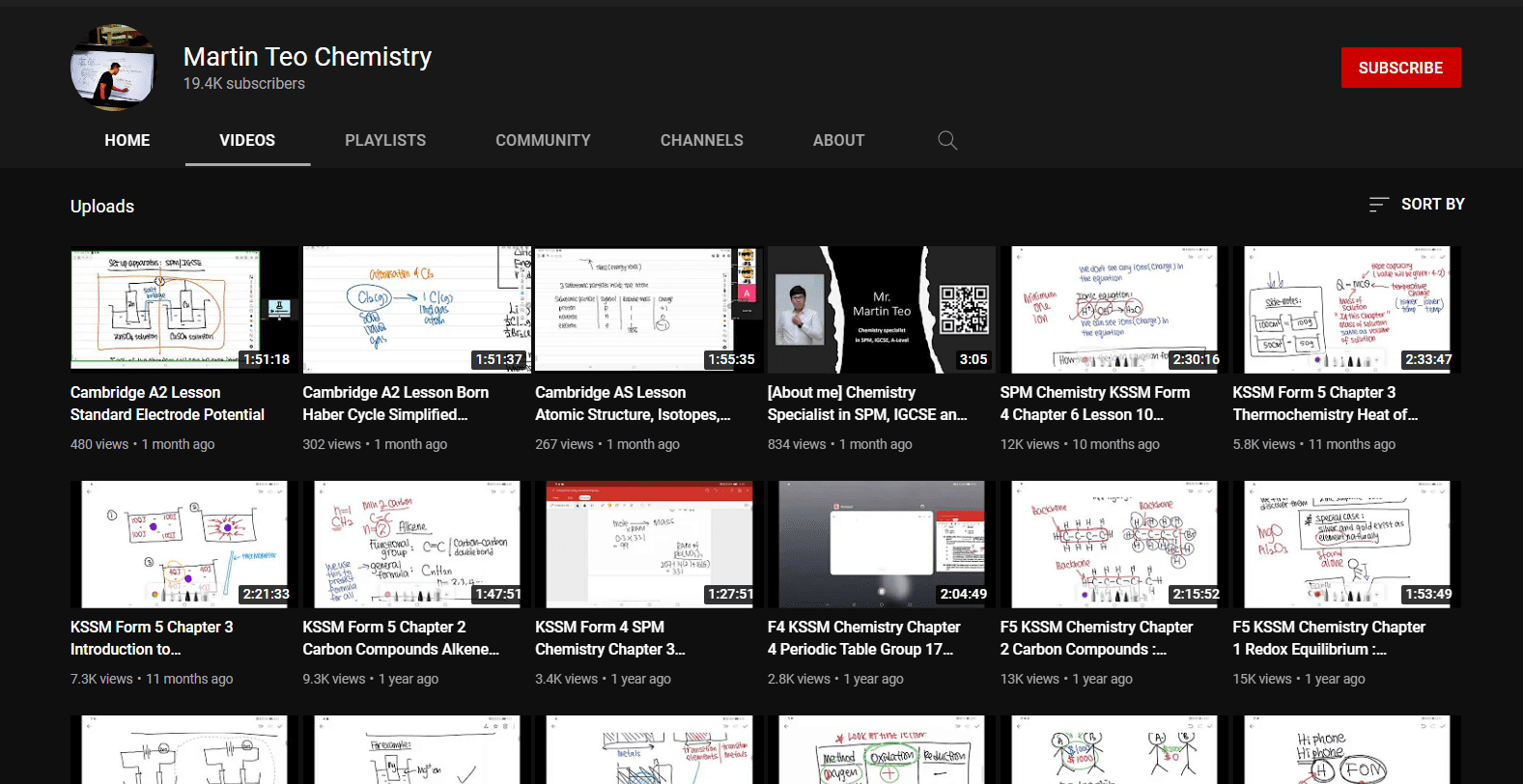Open F5 Chapter 2 Carbon Compounds thumbnail
This screenshot has height=784, width=1523.
click(1114, 545)
